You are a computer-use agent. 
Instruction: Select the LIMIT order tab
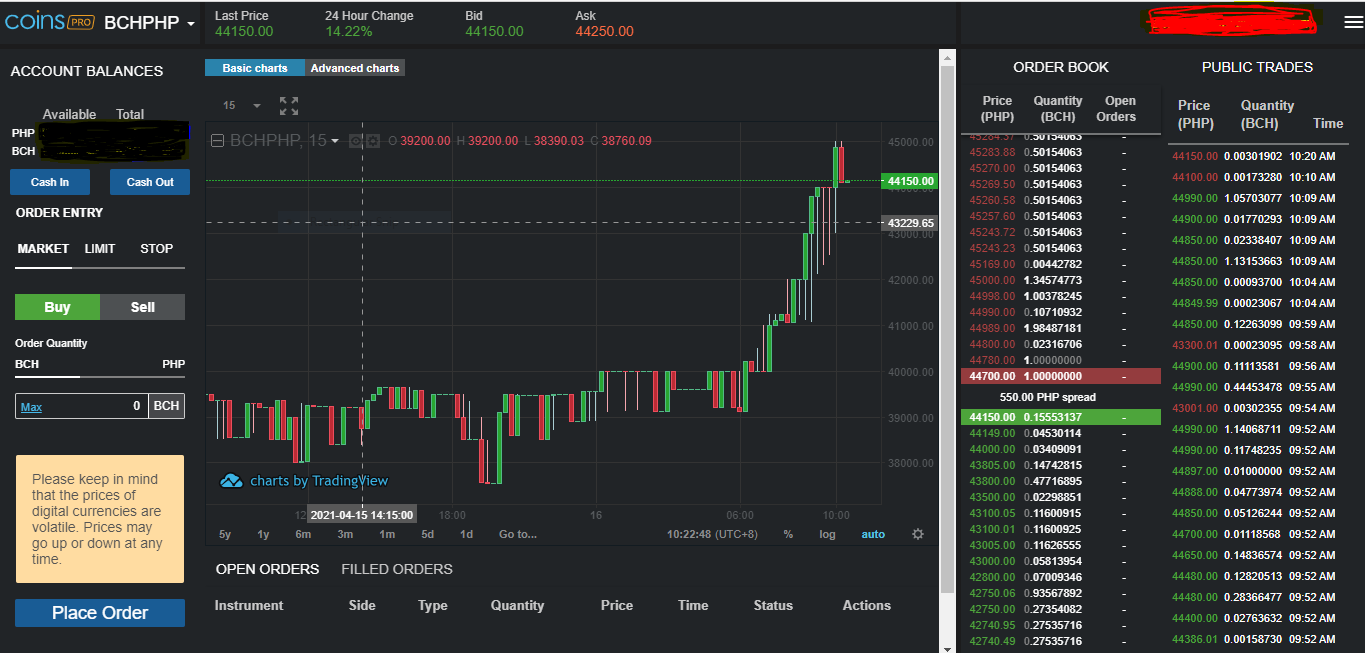tap(100, 248)
